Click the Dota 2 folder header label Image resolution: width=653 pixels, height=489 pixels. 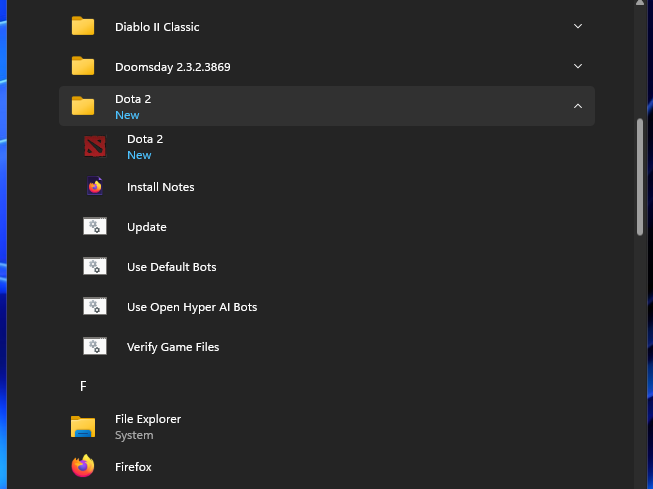click(133, 99)
